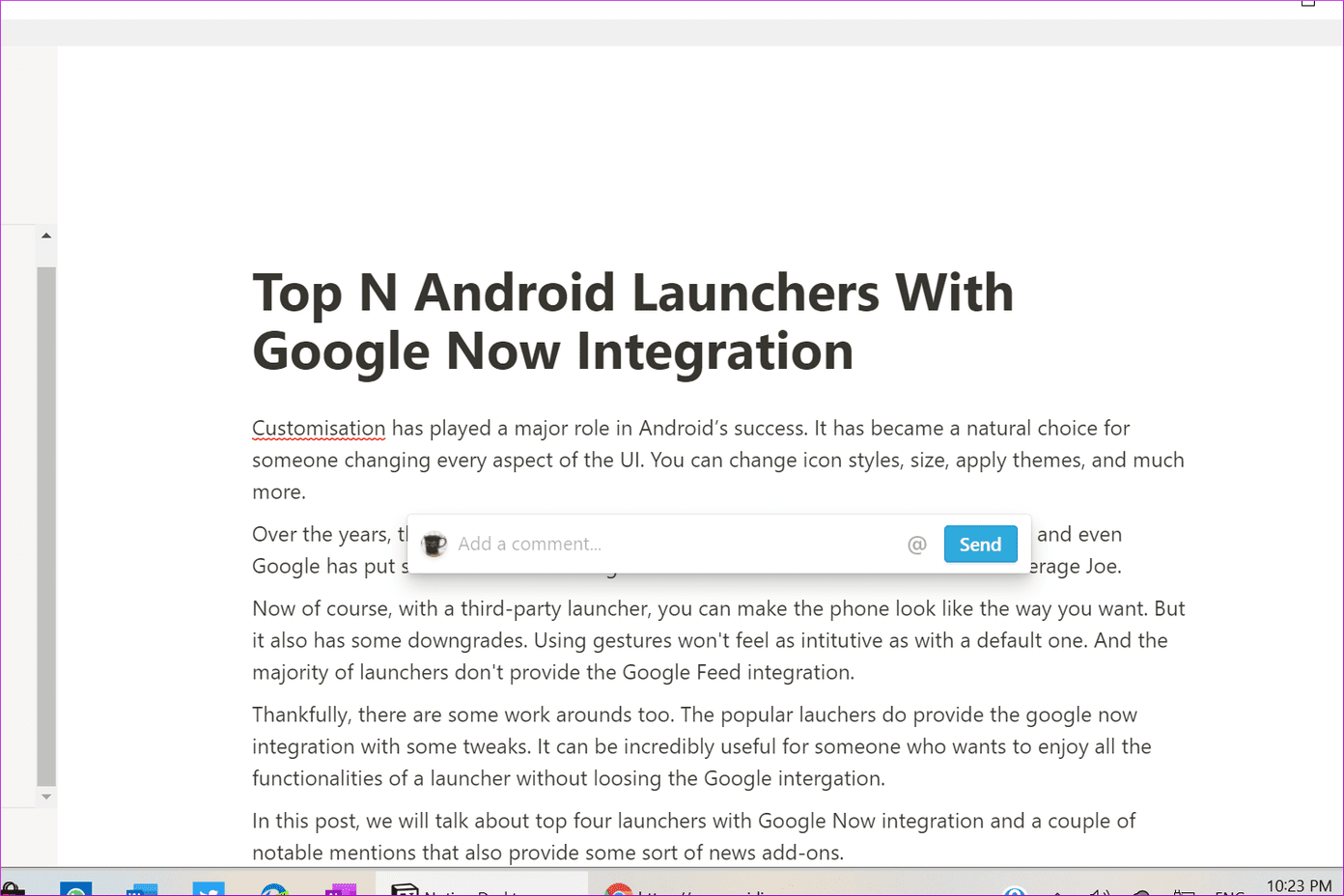
Task: Click the paragraph starting with Thankfully
Action: pyautogui.click(x=702, y=746)
